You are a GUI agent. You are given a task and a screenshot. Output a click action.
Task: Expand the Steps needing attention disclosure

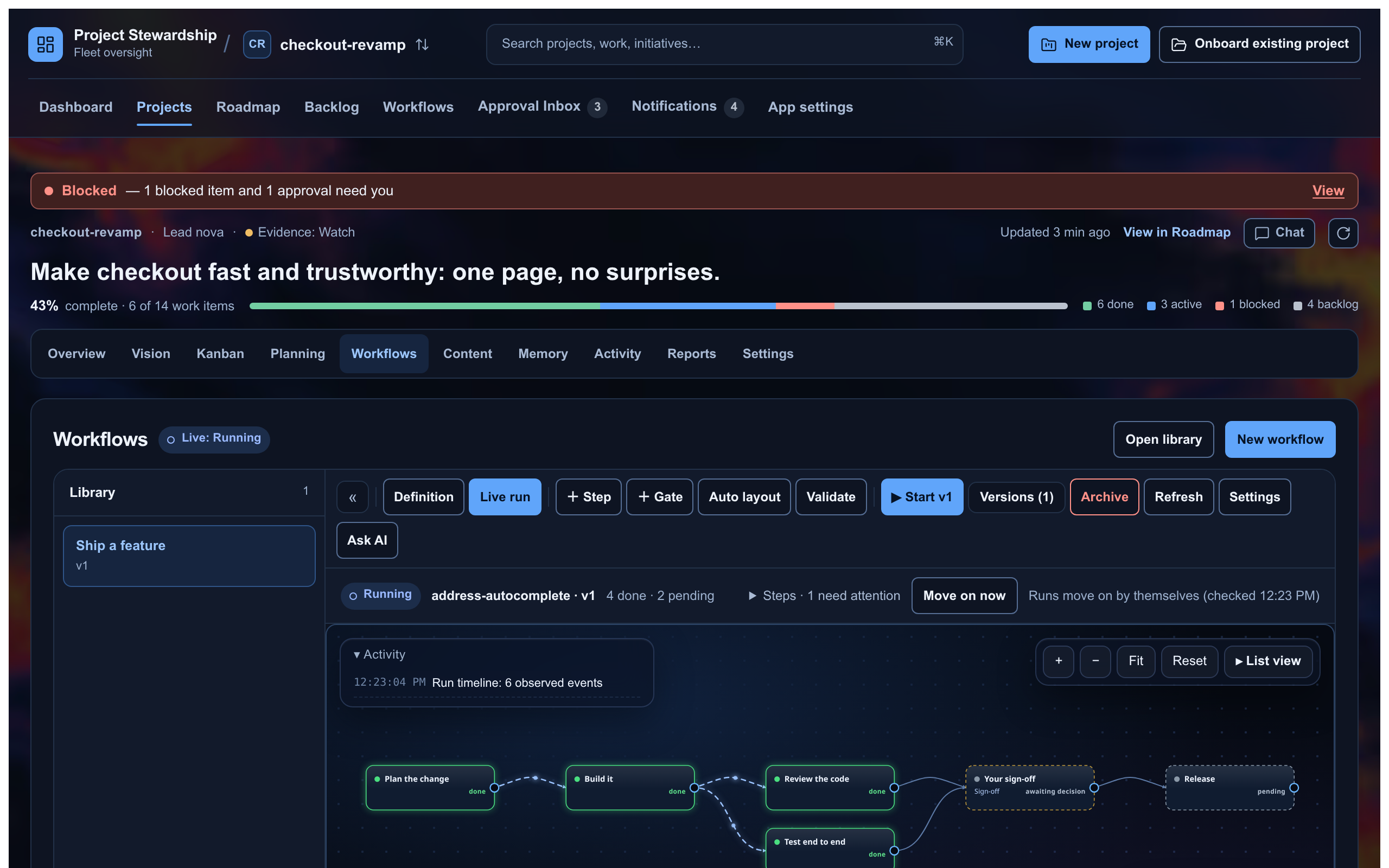(x=824, y=595)
